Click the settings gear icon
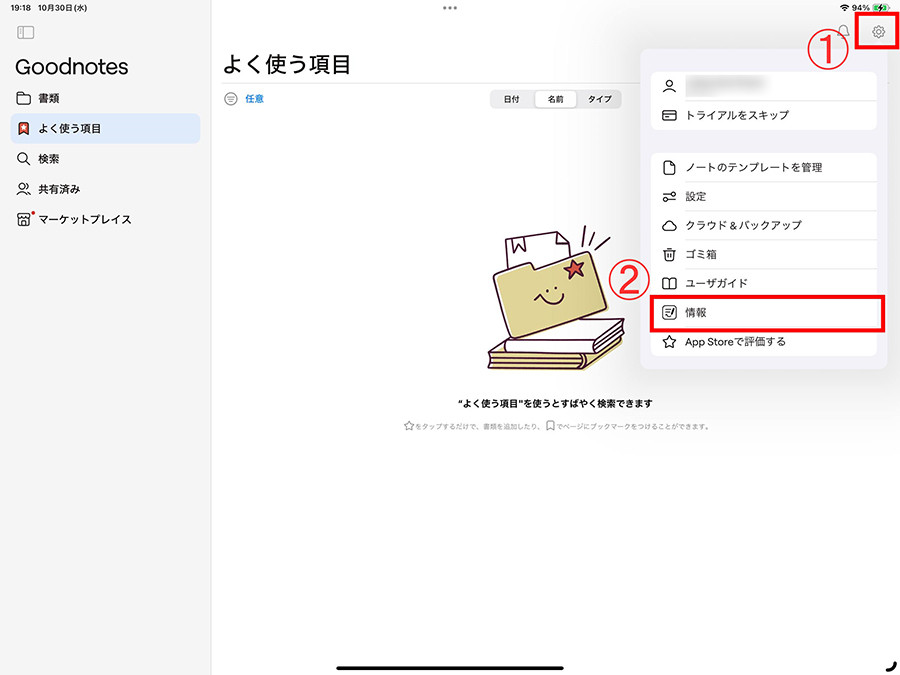 click(x=878, y=32)
